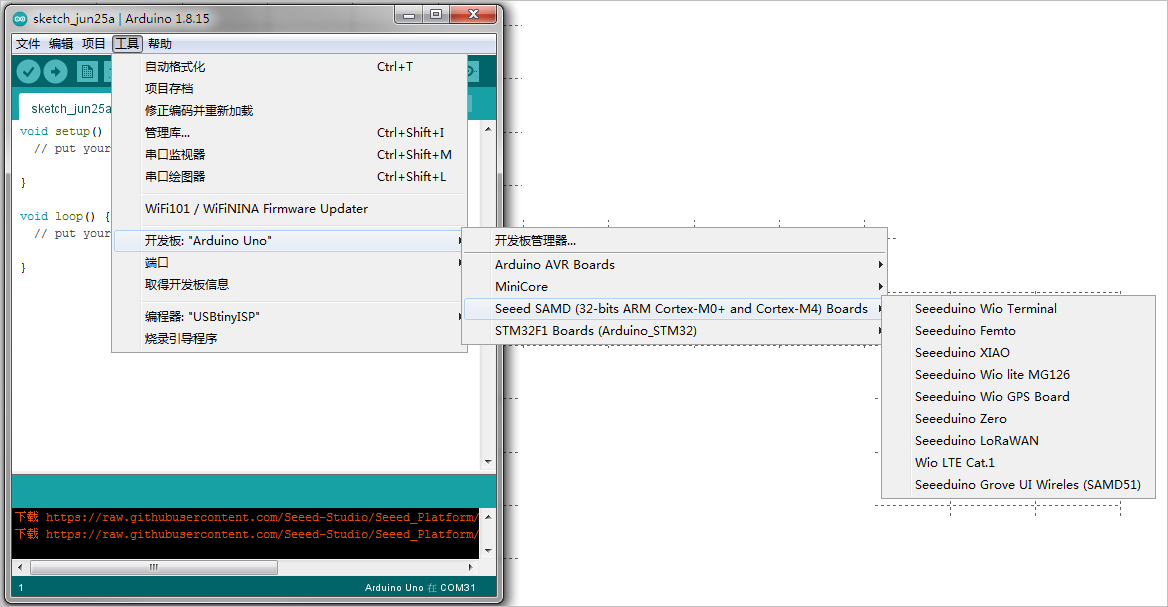Select 修正编码并重新加载 entry

point(289,110)
